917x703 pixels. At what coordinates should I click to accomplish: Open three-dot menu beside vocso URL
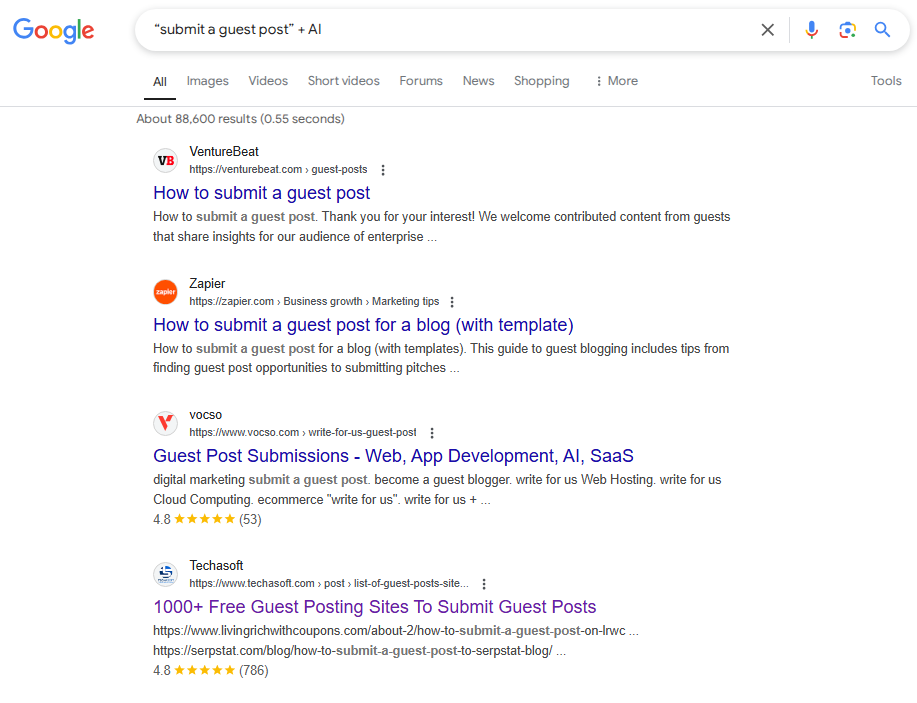pyautogui.click(x=432, y=433)
